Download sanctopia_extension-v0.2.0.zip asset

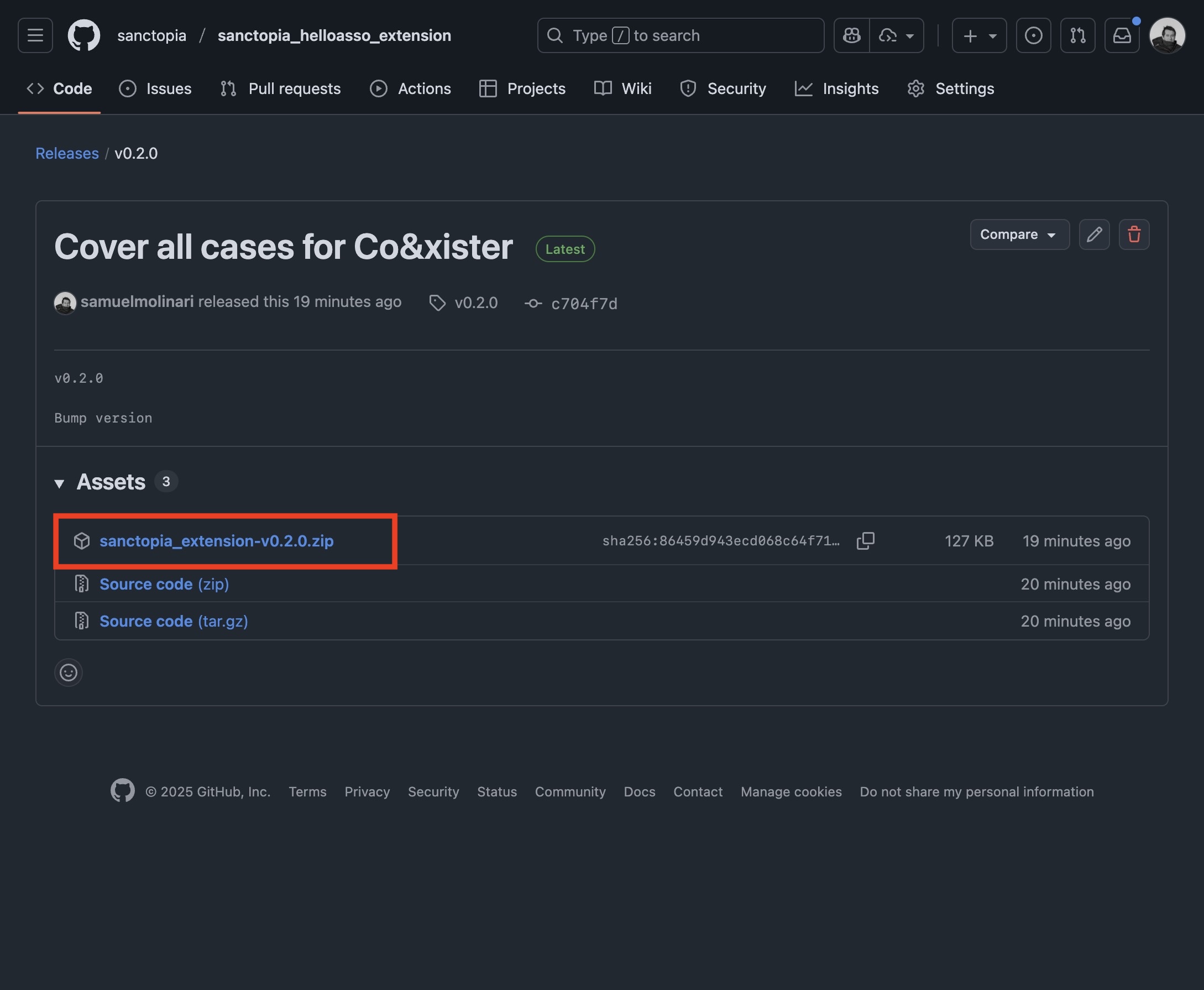(217, 540)
